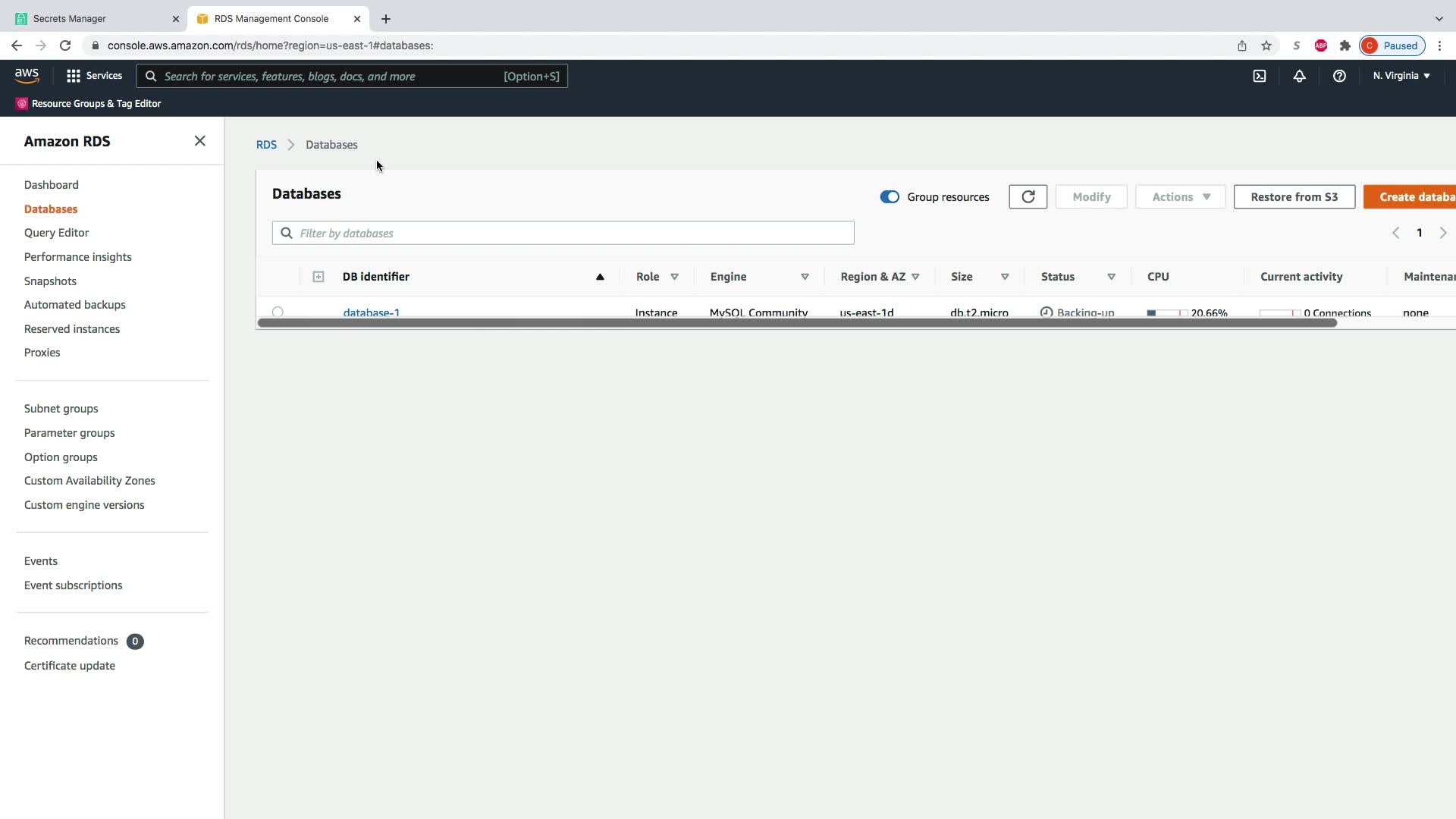Image resolution: width=1456 pixels, height=819 pixels.
Task: Open the N. Virginia region dropdown
Action: [1401, 76]
